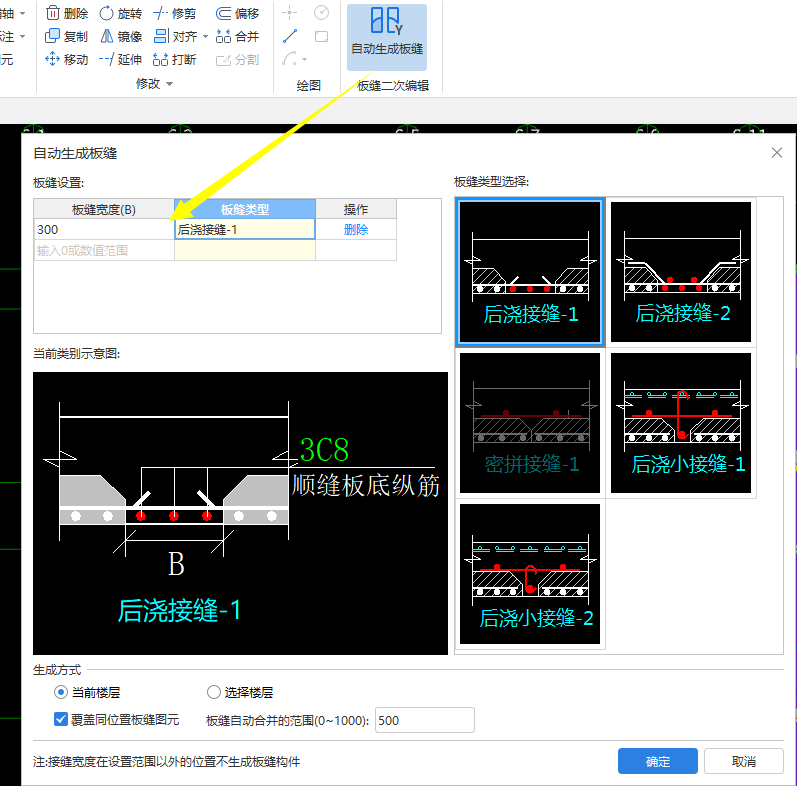
Task: Select the 选择楼层 radio option
Action: (213, 692)
